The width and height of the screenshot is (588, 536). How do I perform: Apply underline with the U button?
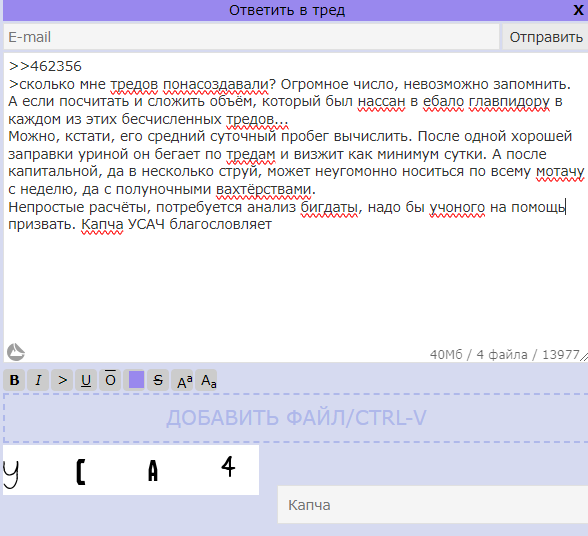tap(86, 380)
